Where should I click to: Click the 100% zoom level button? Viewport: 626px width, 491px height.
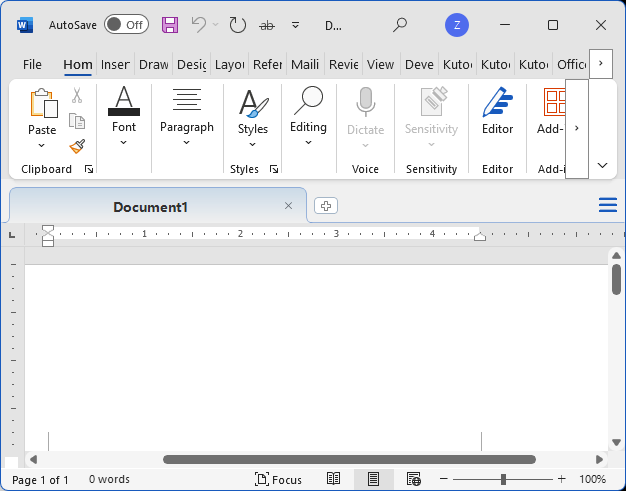(593, 479)
